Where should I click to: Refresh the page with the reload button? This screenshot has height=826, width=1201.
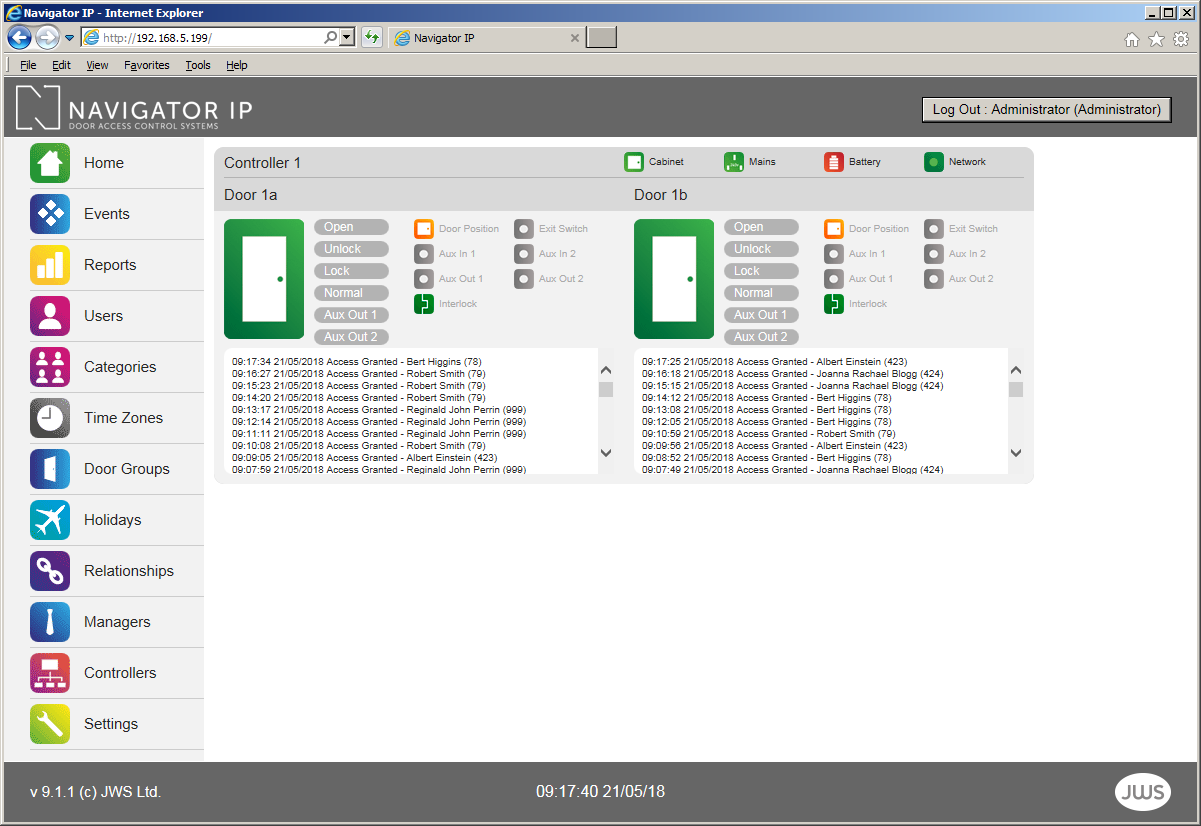click(x=372, y=38)
